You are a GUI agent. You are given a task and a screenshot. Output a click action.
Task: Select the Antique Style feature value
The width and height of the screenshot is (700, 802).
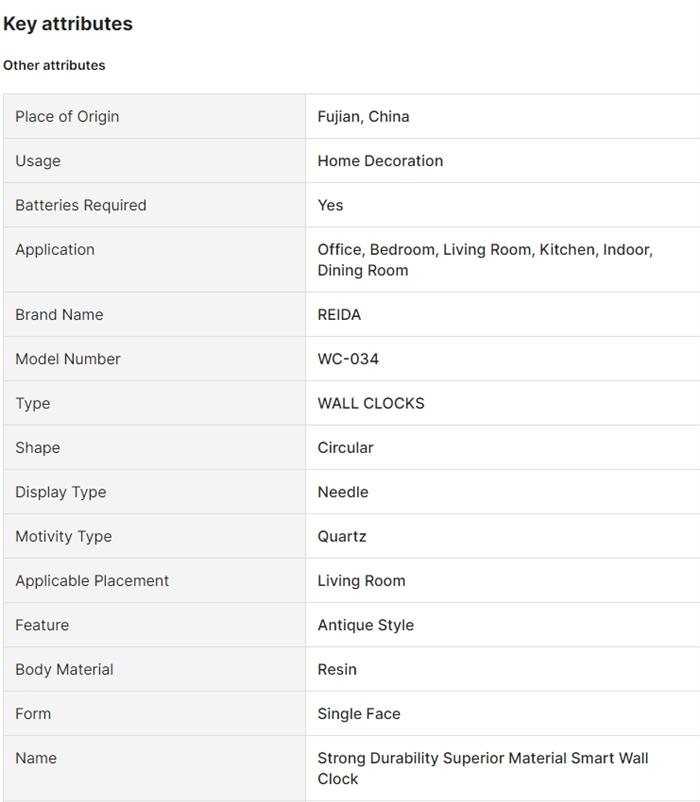point(365,625)
